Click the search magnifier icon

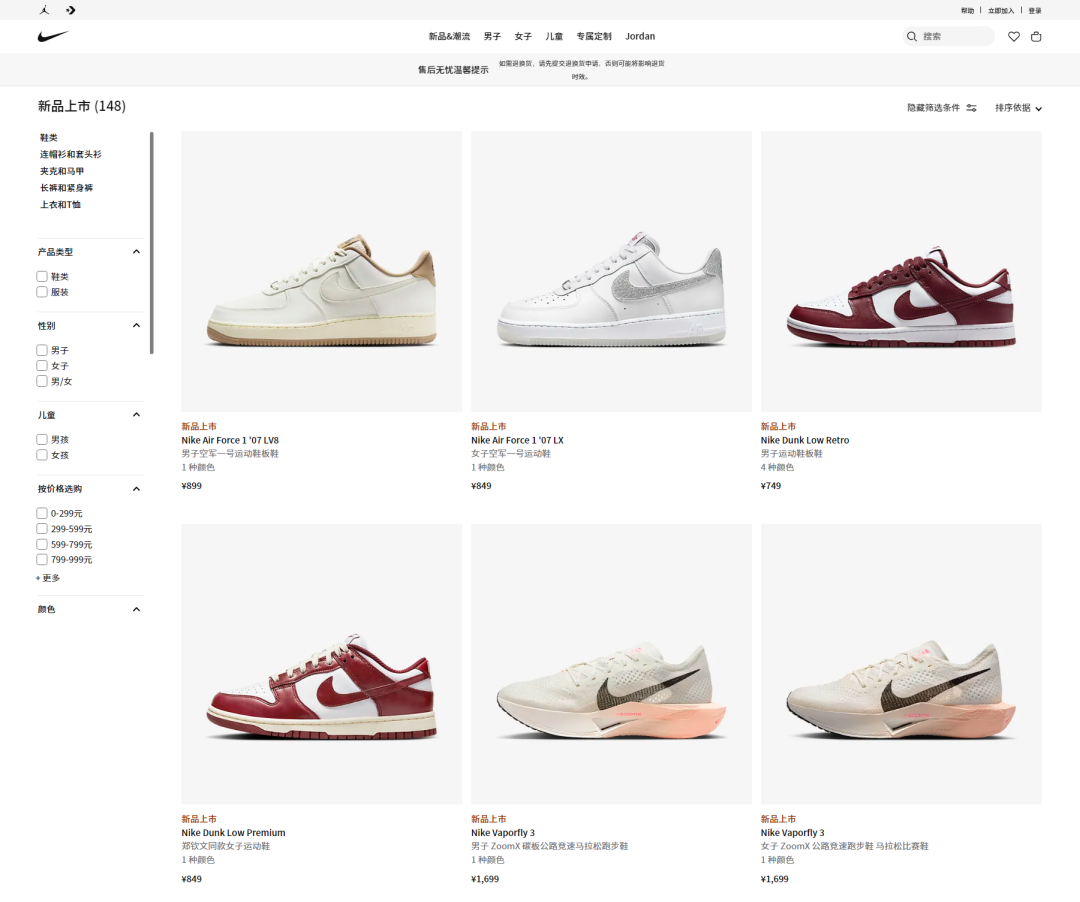coord(912,37)
